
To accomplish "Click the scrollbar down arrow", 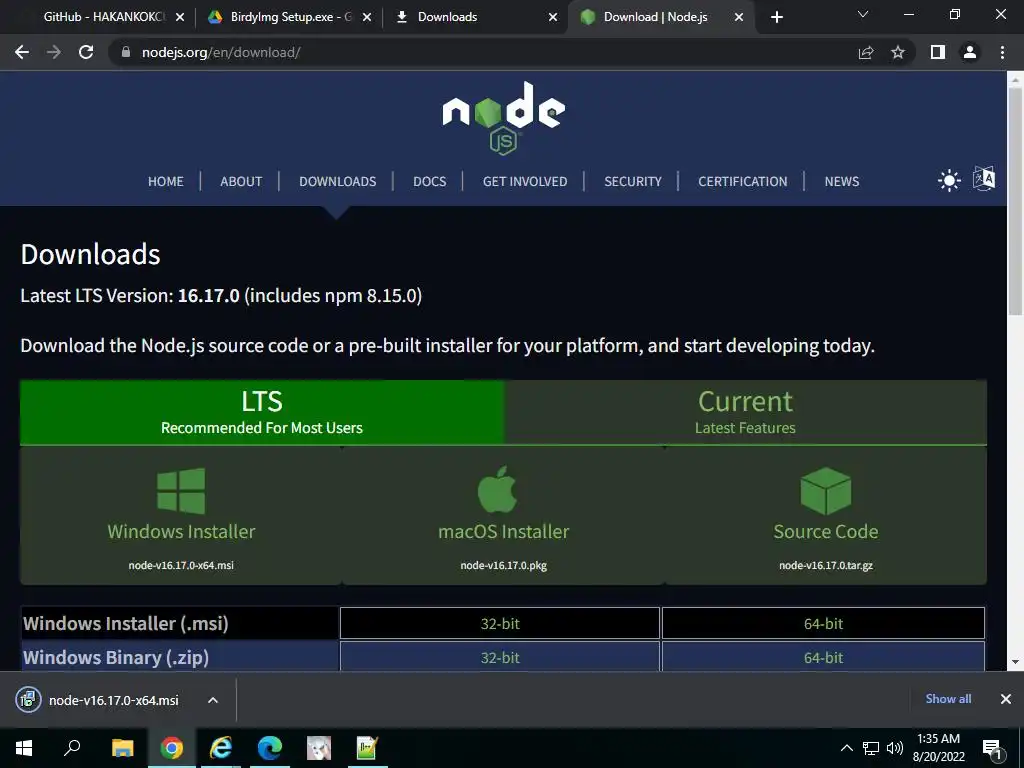I will [x=1015, y=662].
